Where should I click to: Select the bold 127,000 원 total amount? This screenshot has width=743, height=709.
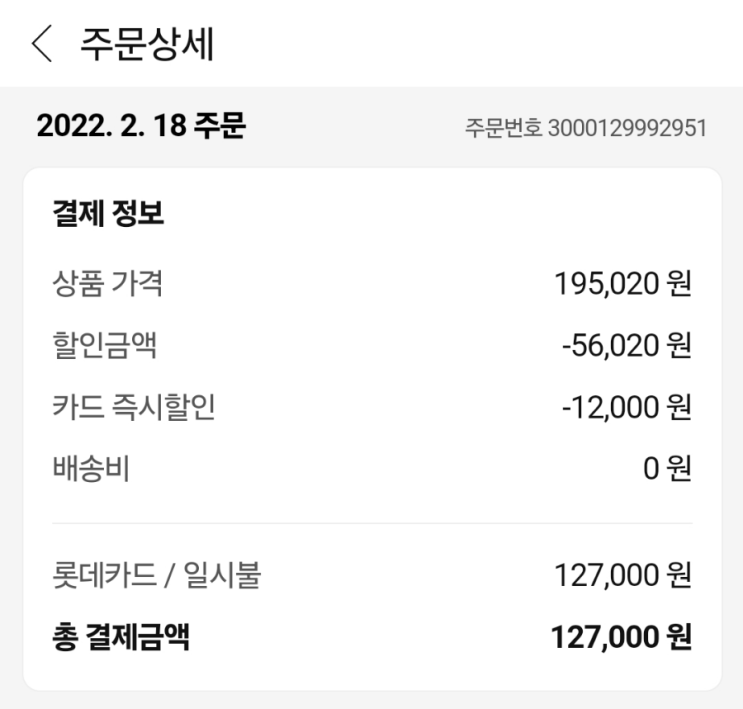point(621,636)
